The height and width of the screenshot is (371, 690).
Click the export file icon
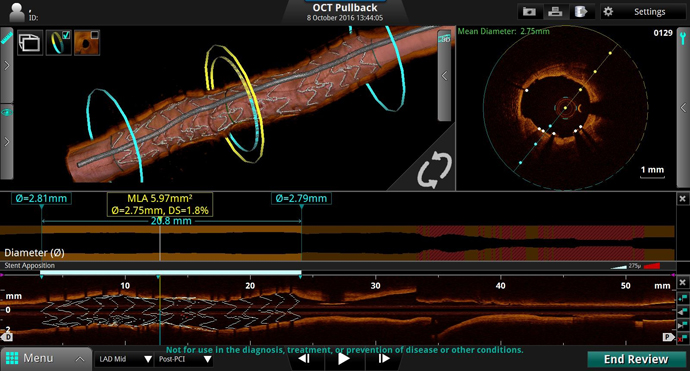tap(581, 12)
